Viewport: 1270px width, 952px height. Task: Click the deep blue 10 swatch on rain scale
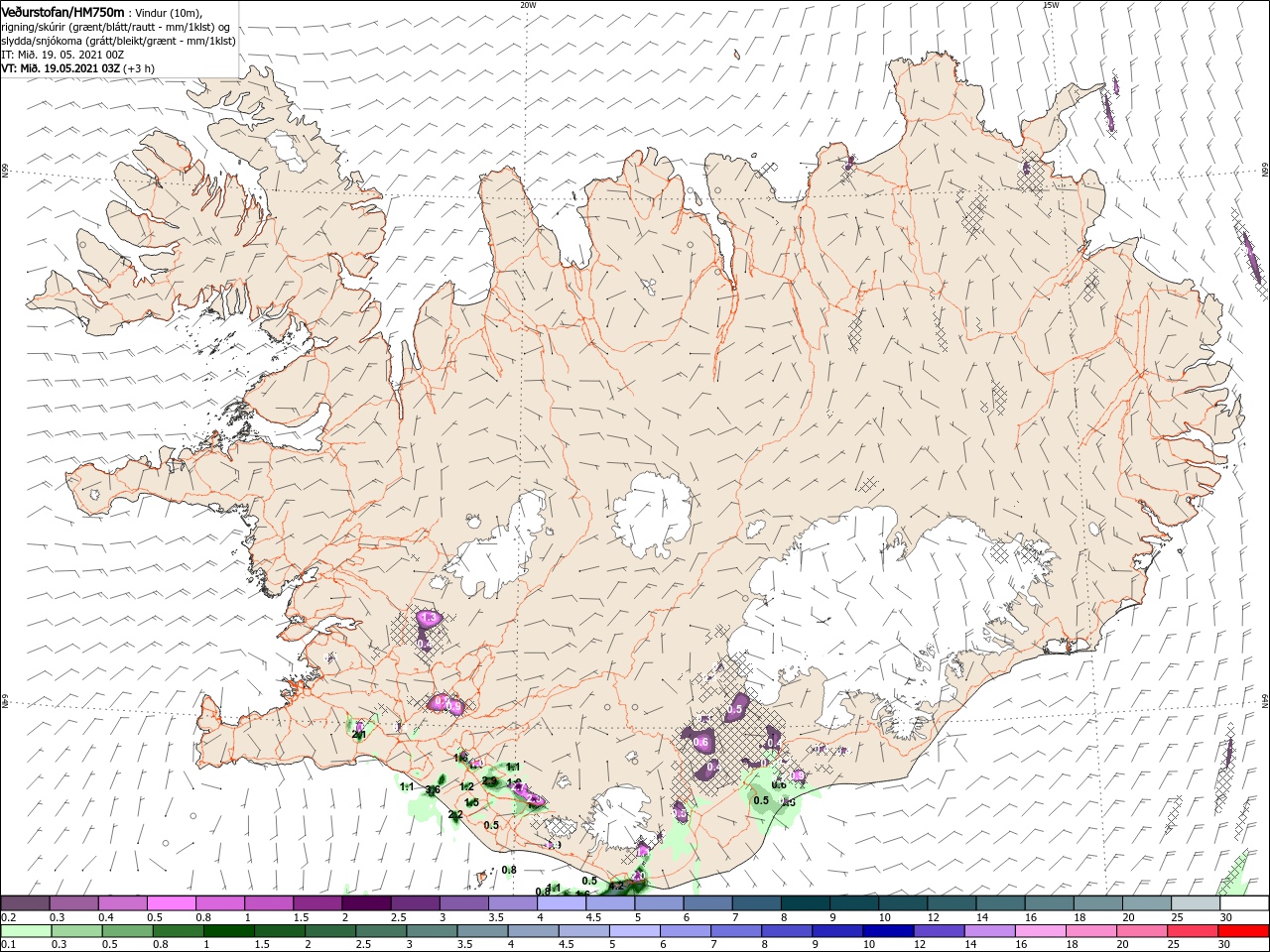(x=887, y=931)
